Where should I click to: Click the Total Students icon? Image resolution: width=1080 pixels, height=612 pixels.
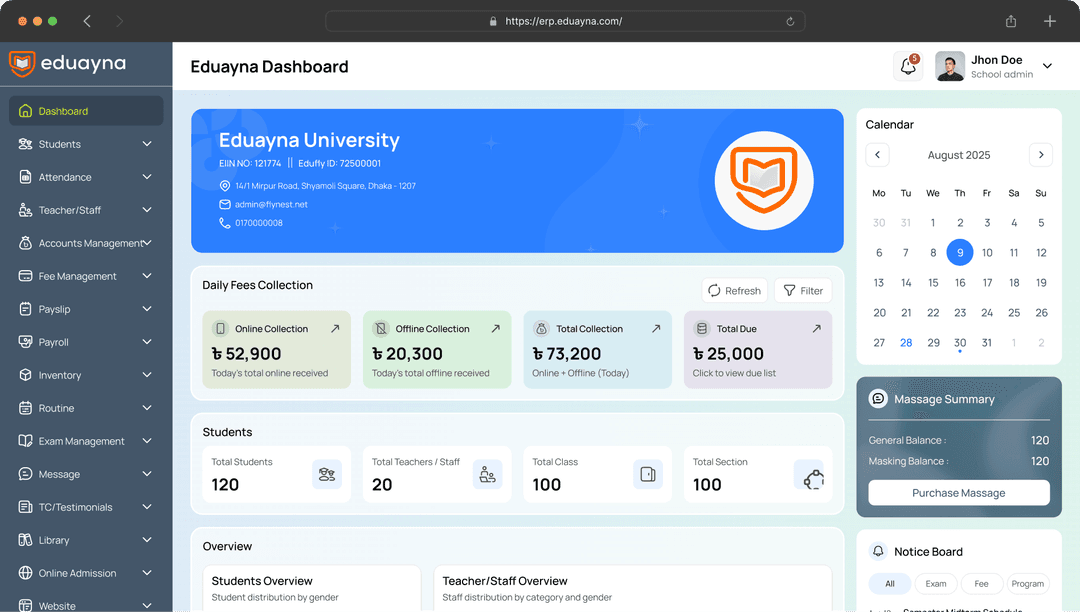[x=326, y=475]
